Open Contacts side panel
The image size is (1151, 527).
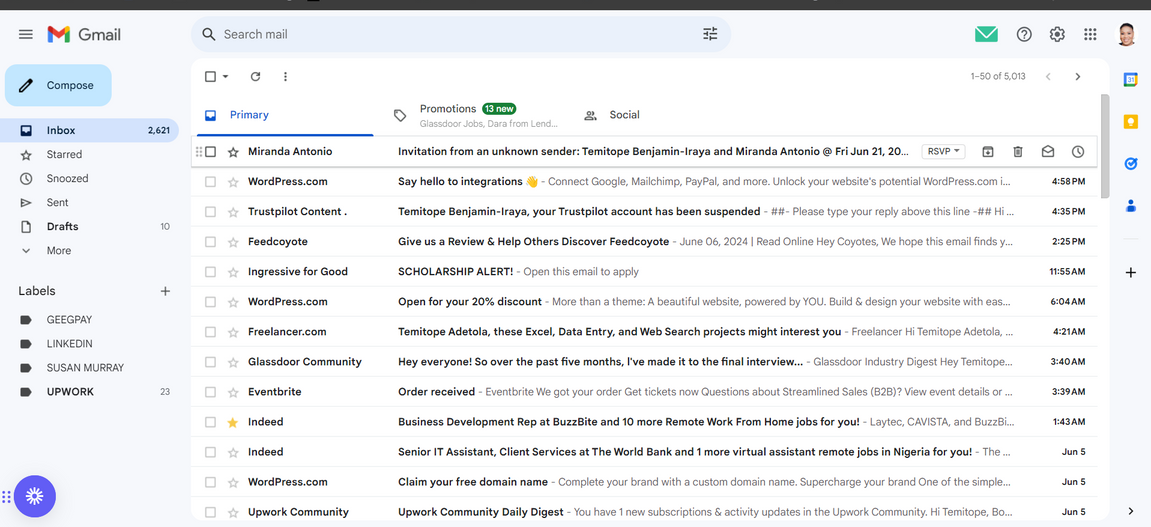coord(1130,206)
